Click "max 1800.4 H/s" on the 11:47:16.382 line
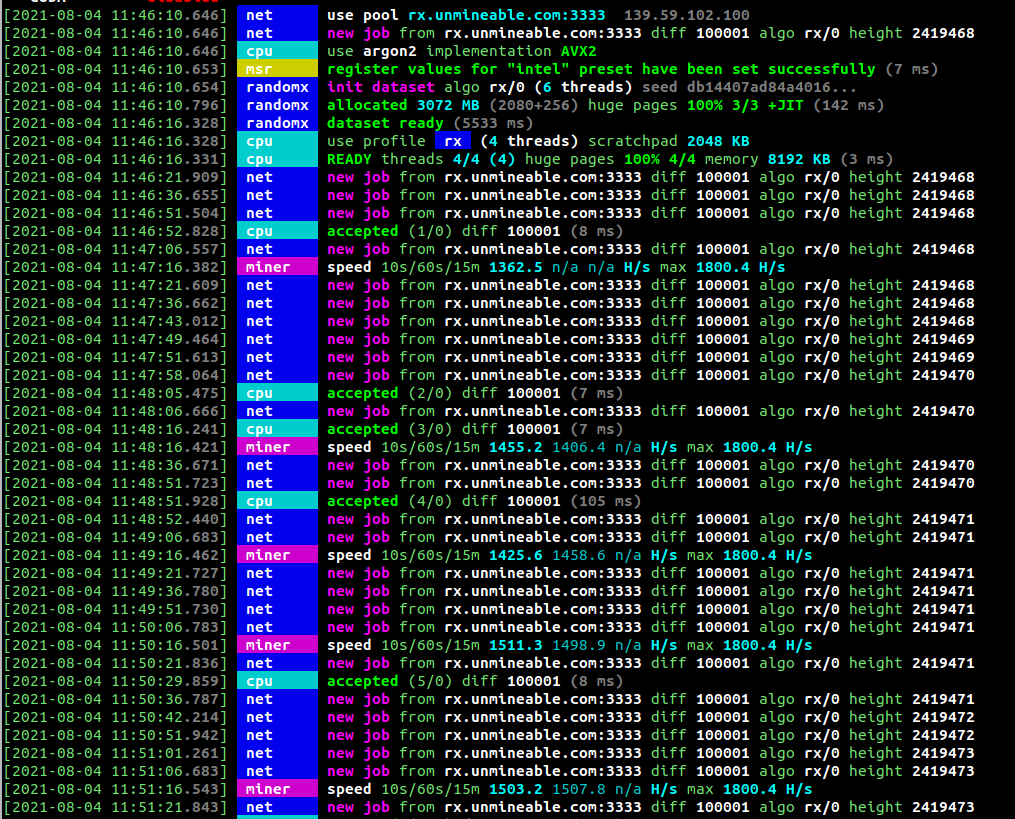The image size is (1015, 819). (722, 267)
